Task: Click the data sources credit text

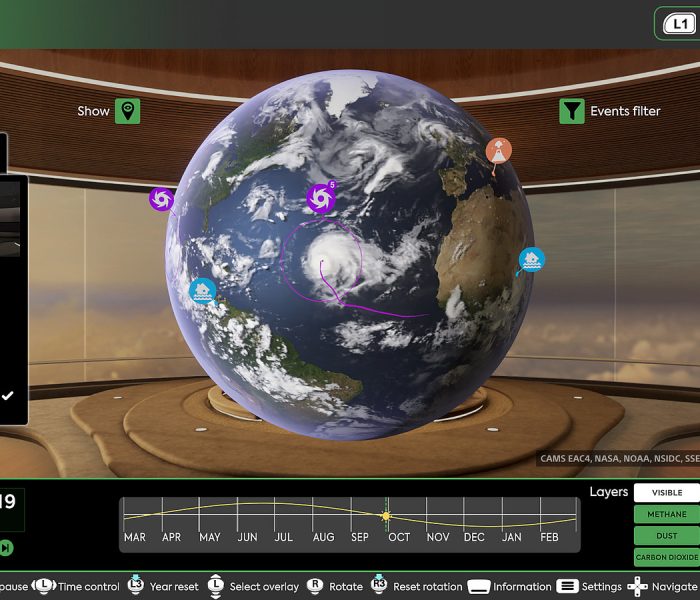Action: 620,458
